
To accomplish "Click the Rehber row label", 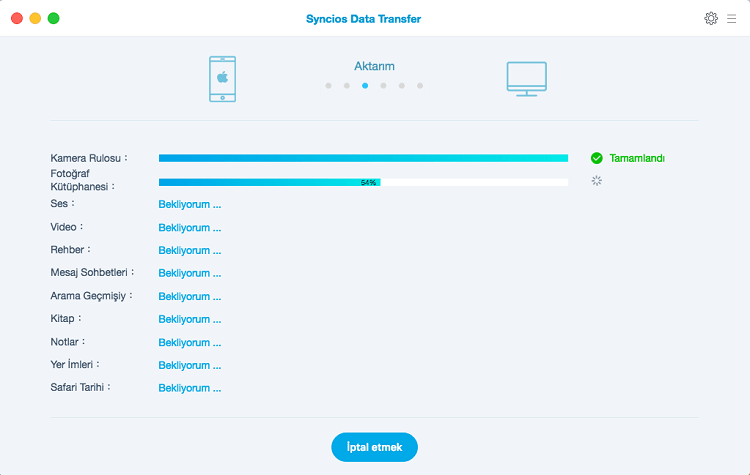I will click(70, 250).
